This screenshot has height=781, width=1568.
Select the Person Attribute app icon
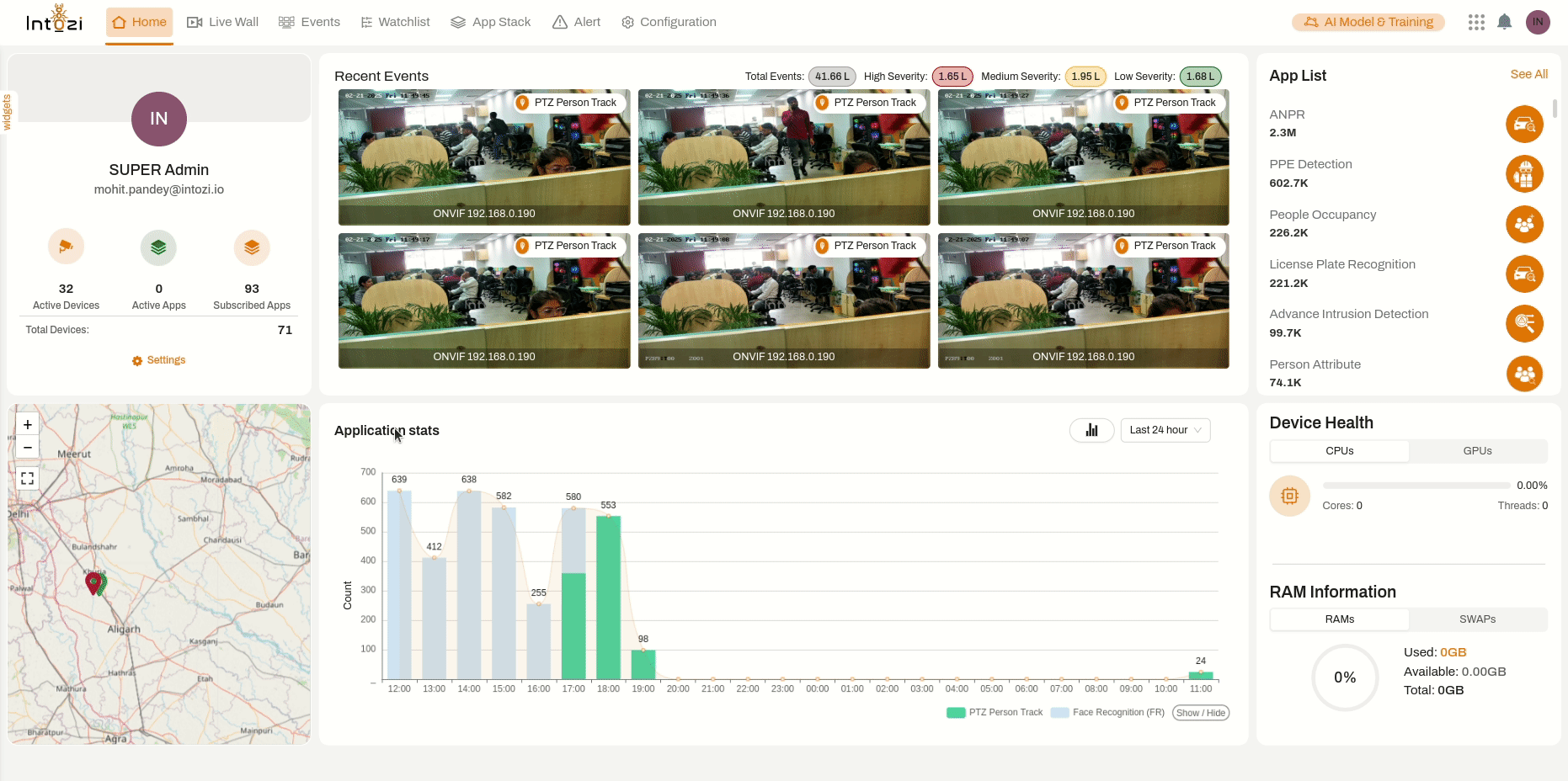1524,374
